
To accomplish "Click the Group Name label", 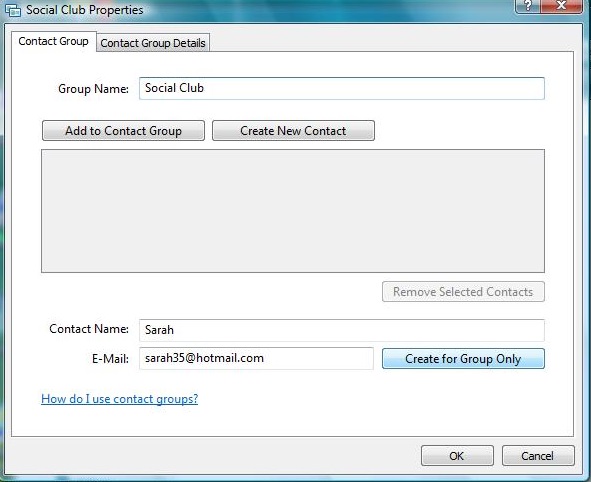I will tap(93, 89).
